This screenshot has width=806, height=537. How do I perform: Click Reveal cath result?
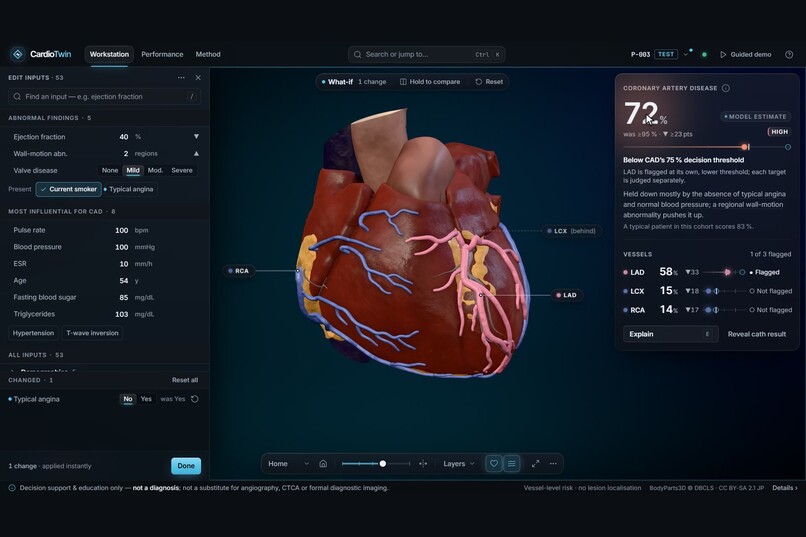pos(757,334)
